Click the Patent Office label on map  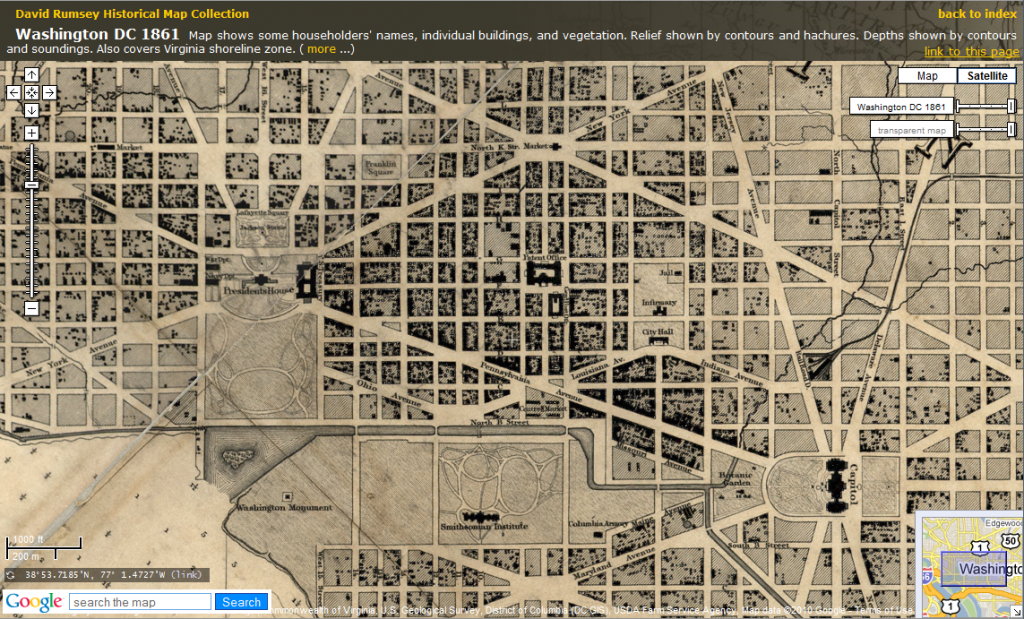tap(545, 258)
